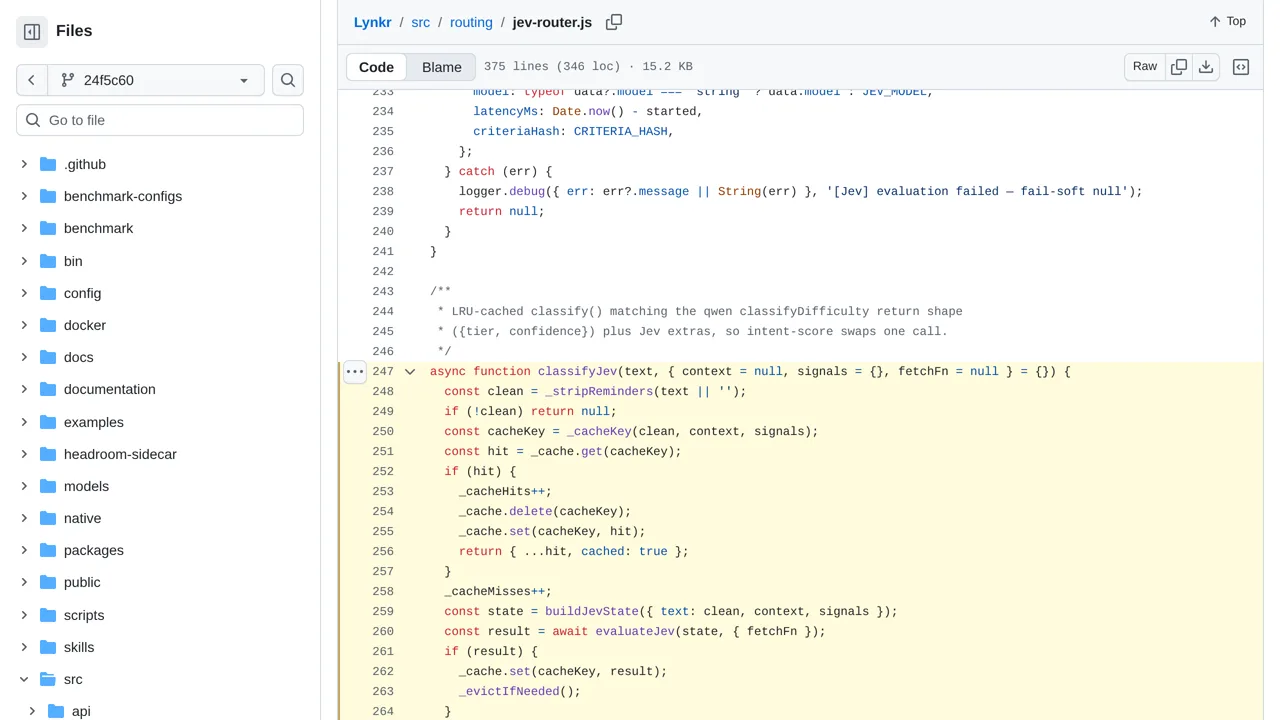Open the models folder

86,486
